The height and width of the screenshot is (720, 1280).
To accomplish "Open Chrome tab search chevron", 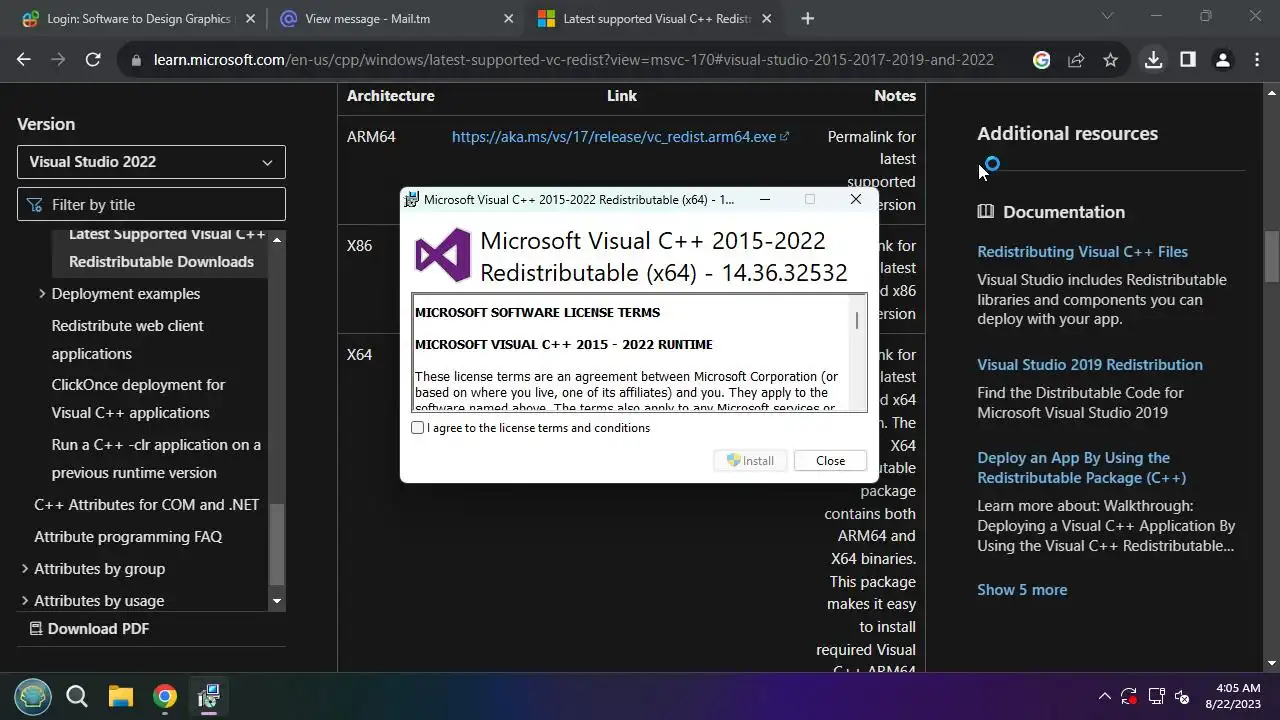I will pos(1107,16).
